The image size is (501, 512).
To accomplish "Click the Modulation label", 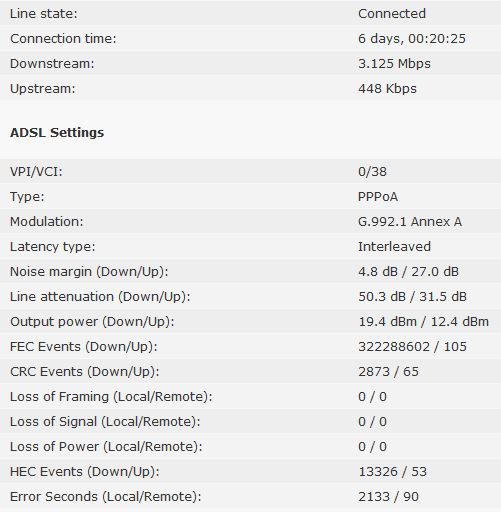I will [x=47, y=222].
